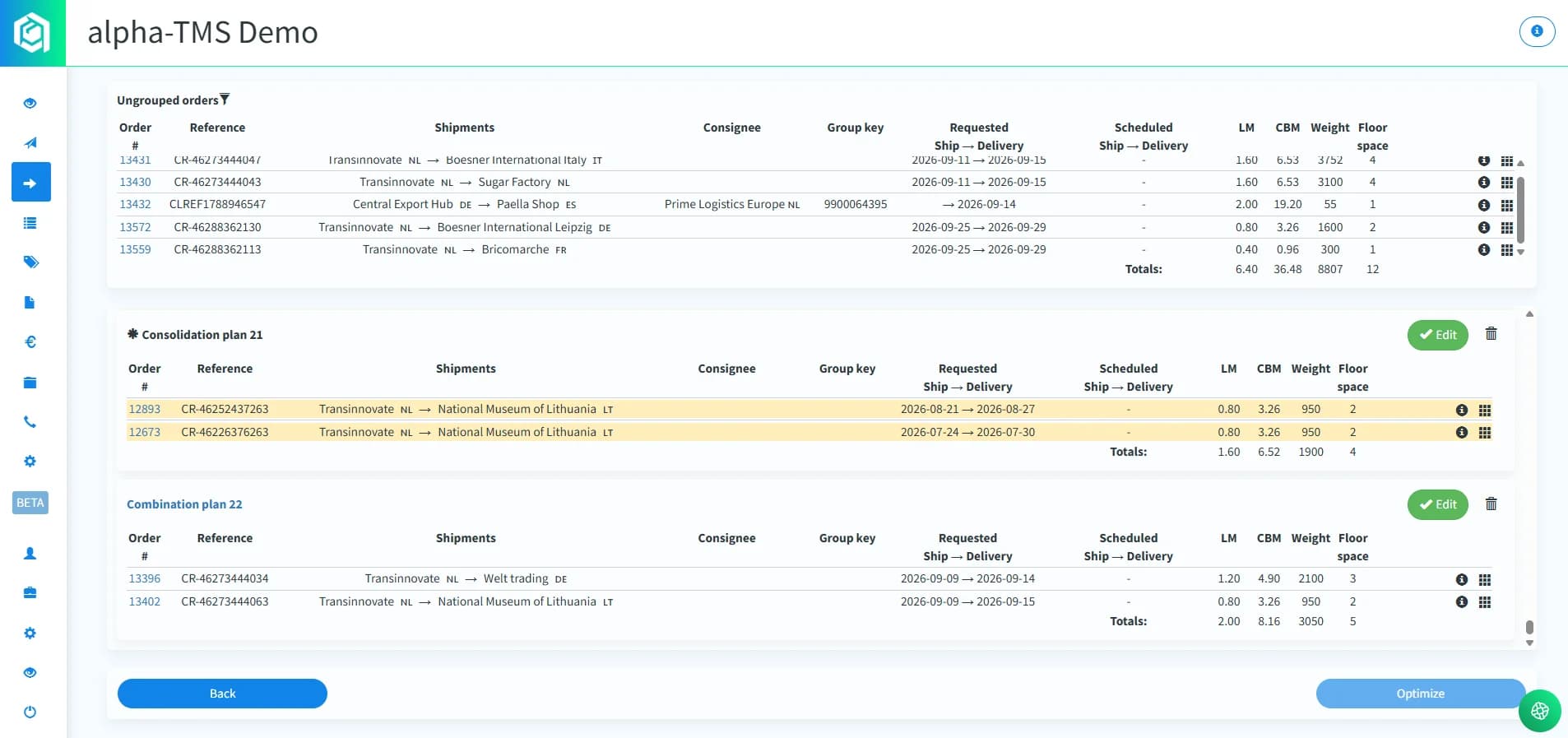
Task: Show info for order 13572
Action: pyautogui.click(x=1484, y=228)
